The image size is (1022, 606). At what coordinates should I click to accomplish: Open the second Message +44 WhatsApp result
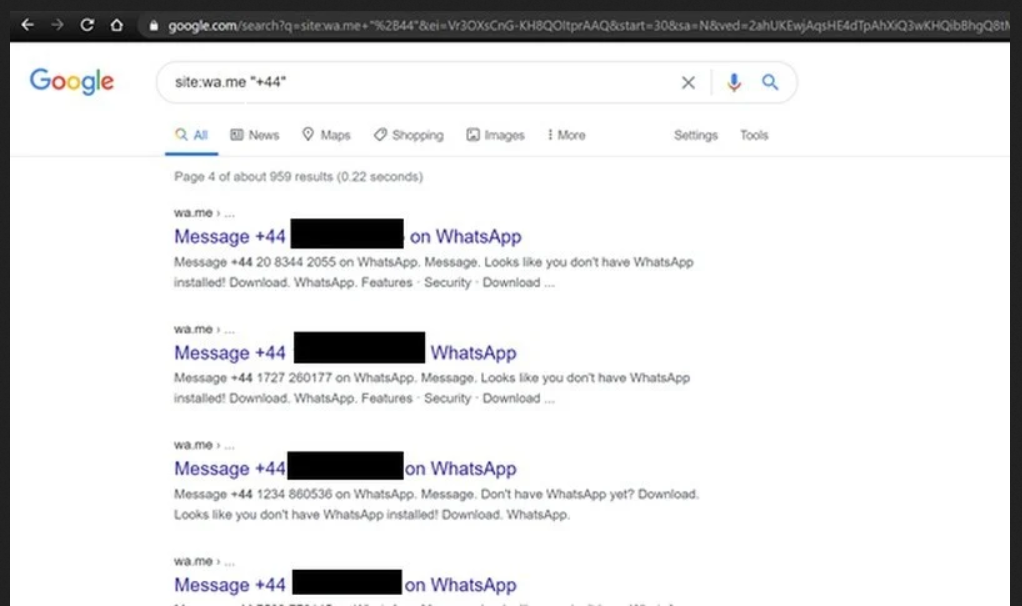point(345,353)
